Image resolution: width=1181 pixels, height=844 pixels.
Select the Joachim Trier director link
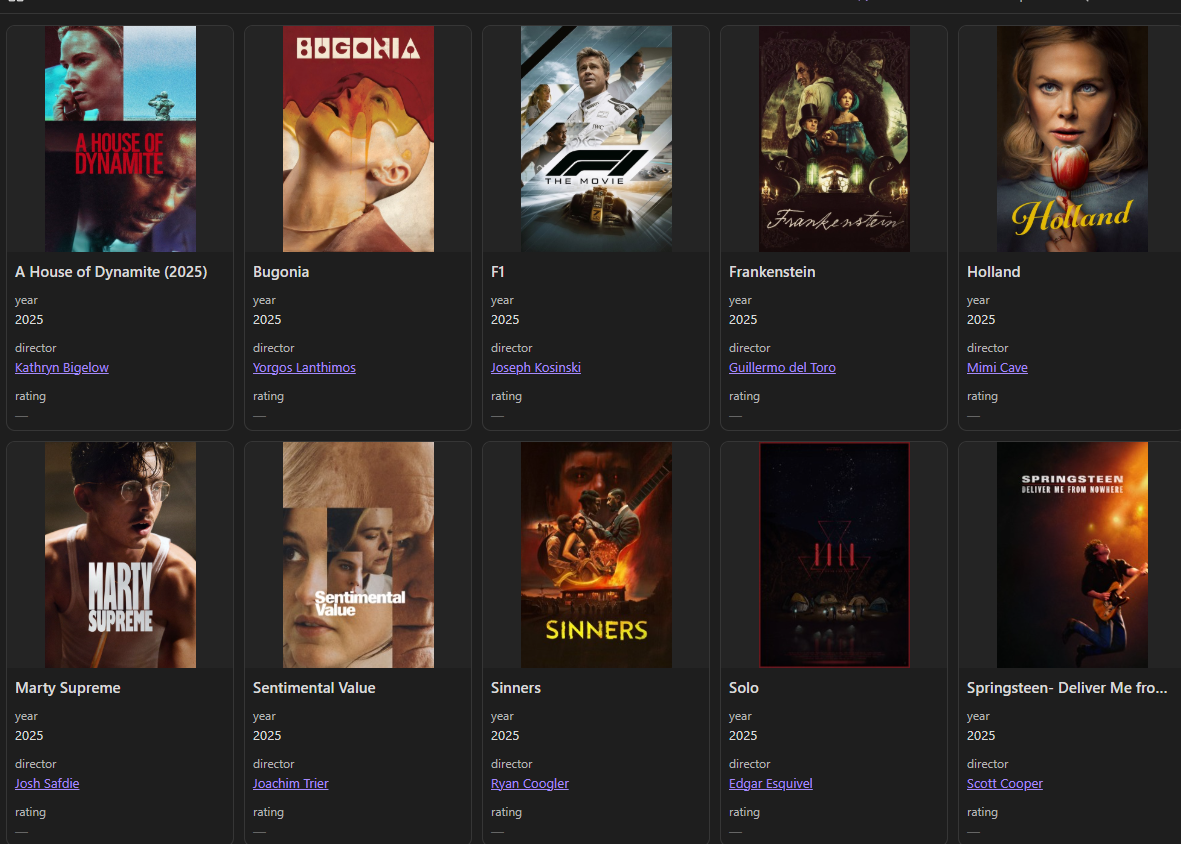(x=291, y=783)
